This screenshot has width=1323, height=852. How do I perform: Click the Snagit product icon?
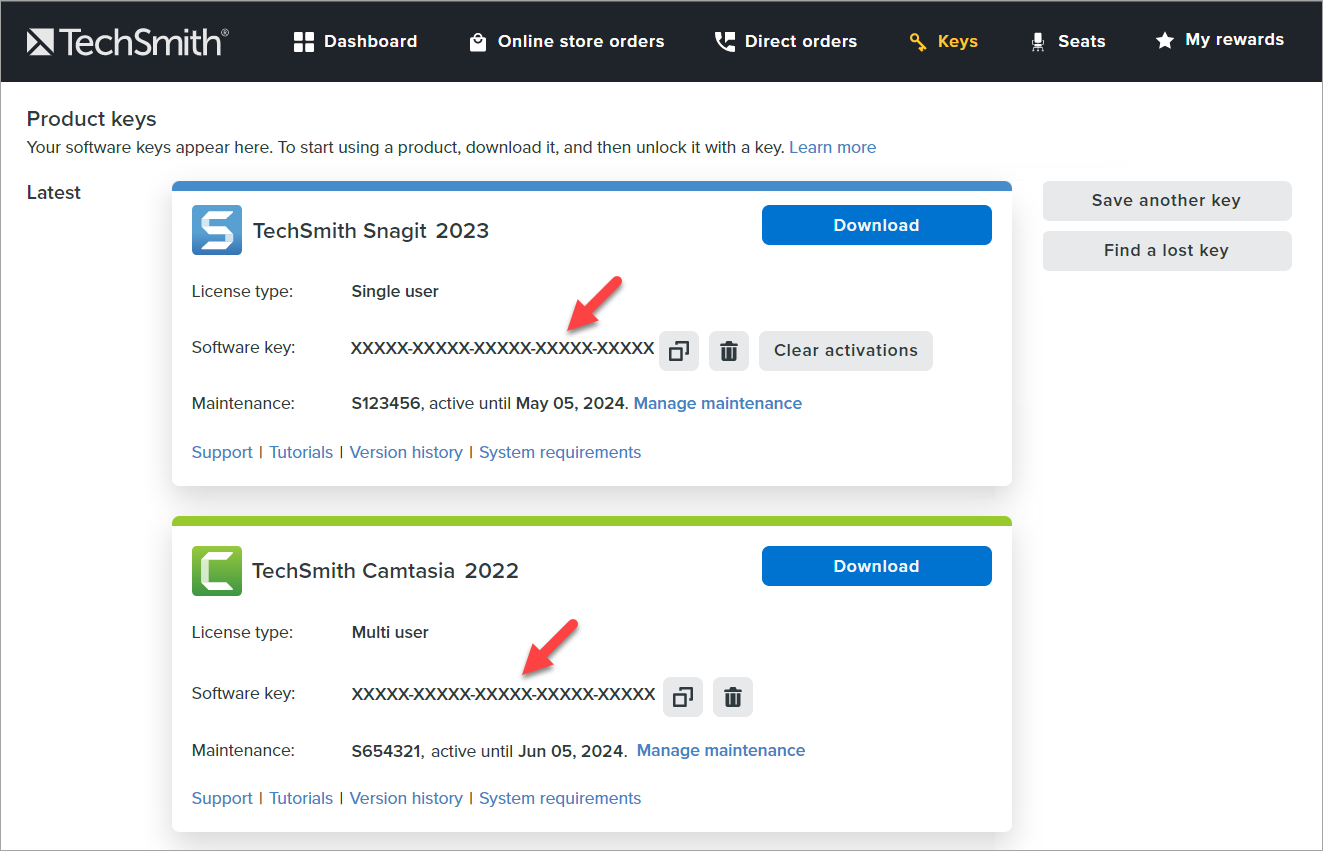click(x=217, y=230)
